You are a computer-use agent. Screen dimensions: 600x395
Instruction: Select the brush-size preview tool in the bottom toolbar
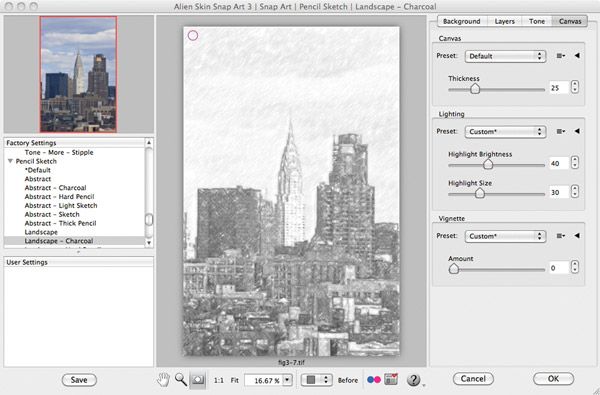[x=198, y=380]
